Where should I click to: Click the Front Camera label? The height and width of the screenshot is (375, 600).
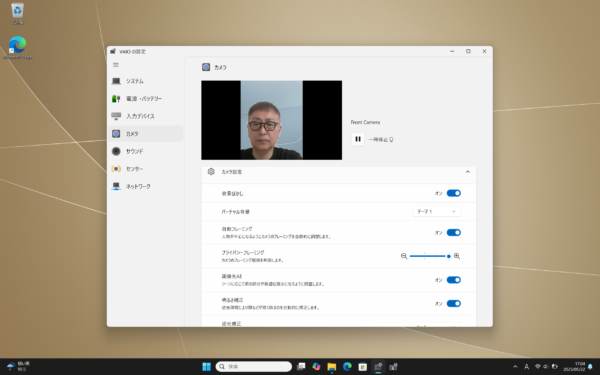click(x=365, y=122)
